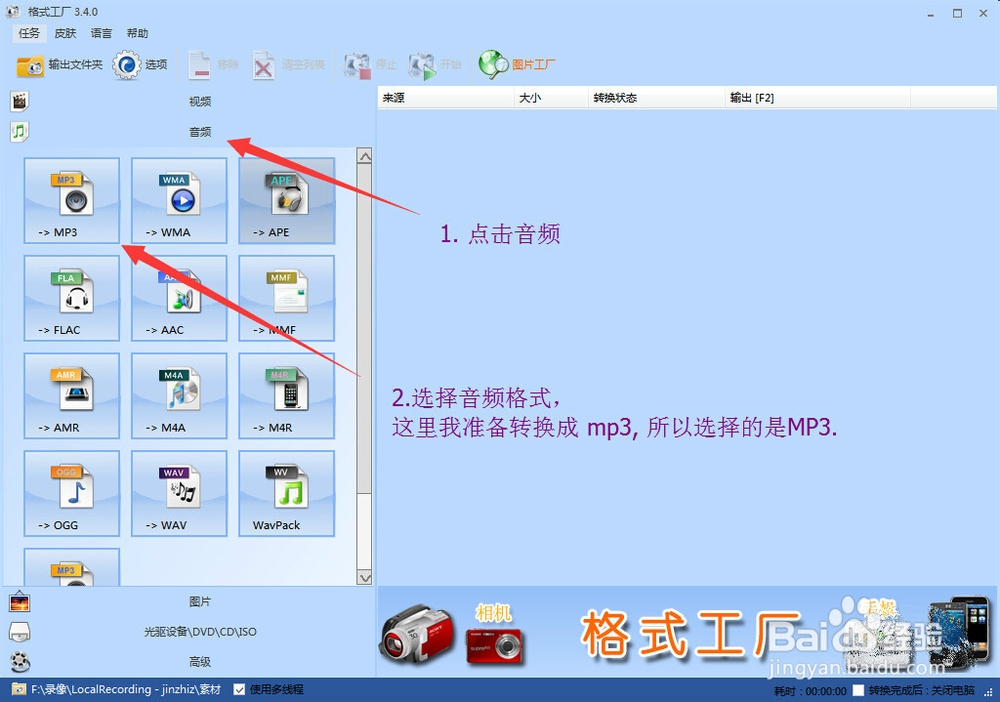The height and width of the screenshot is (702, 1000).
Task: Toggle shutdown computer after conversion checkbox
Action: 858,689
